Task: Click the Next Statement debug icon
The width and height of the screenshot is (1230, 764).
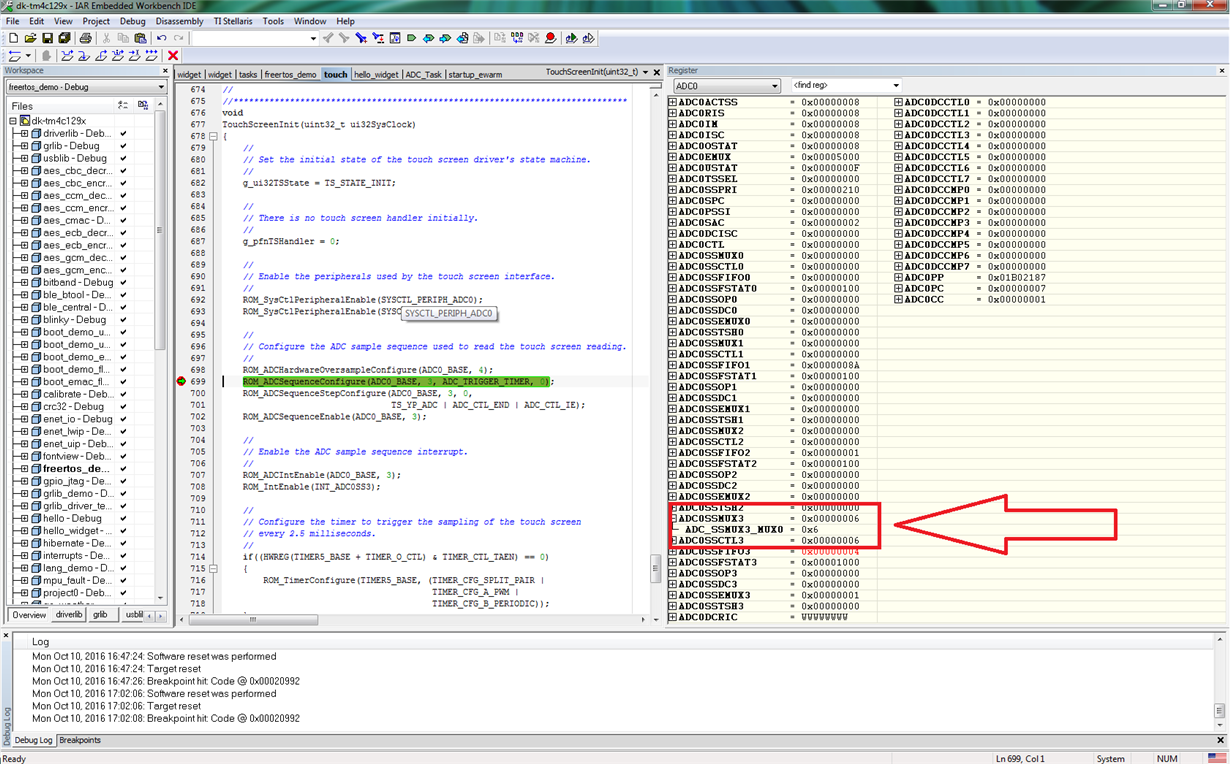Action: click(118, 56)
